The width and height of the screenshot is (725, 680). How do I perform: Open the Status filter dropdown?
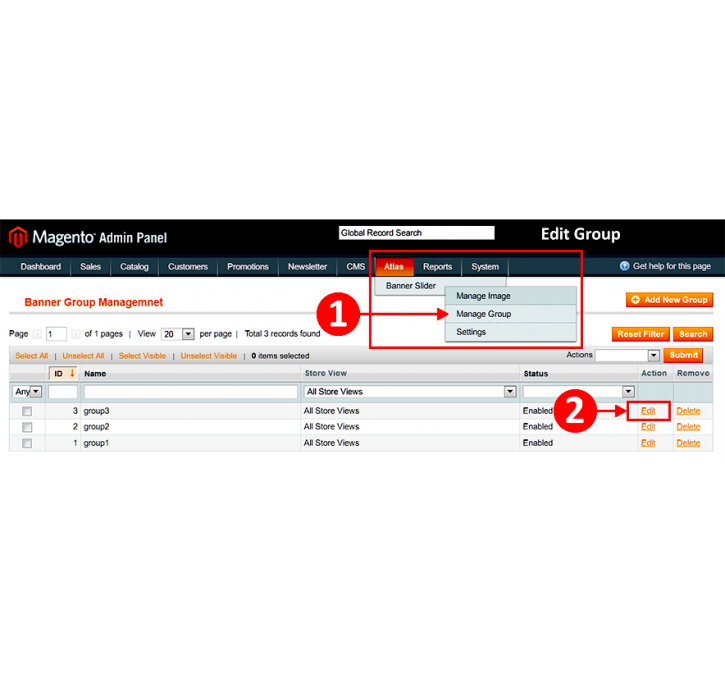click(578, 392)
